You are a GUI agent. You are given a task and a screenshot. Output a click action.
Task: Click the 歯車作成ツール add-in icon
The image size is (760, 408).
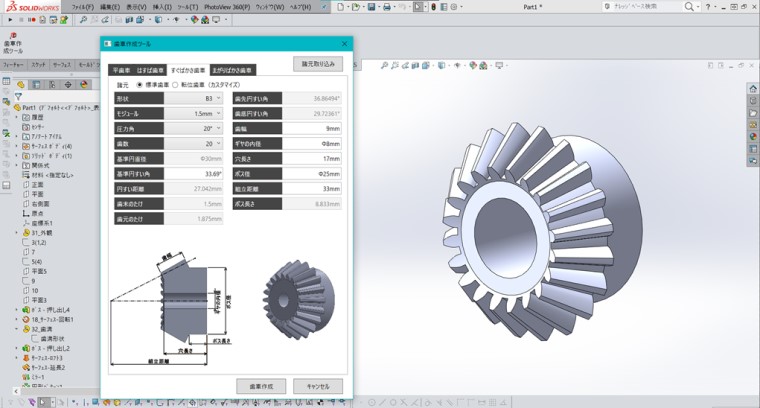tap(13, 43)
